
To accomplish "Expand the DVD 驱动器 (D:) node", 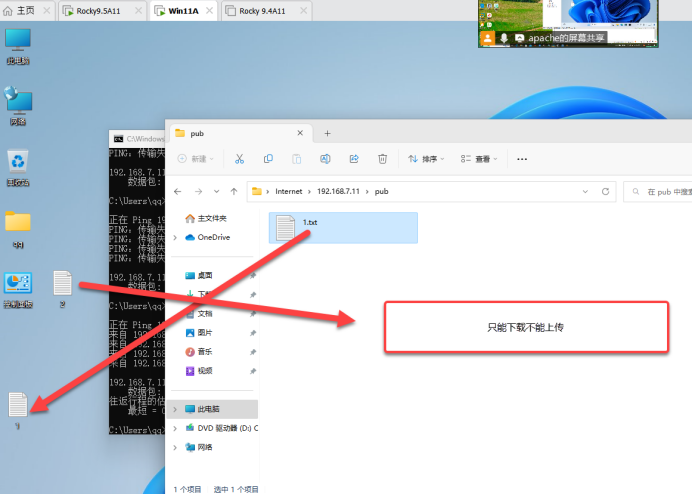I will tap(176, 428).
